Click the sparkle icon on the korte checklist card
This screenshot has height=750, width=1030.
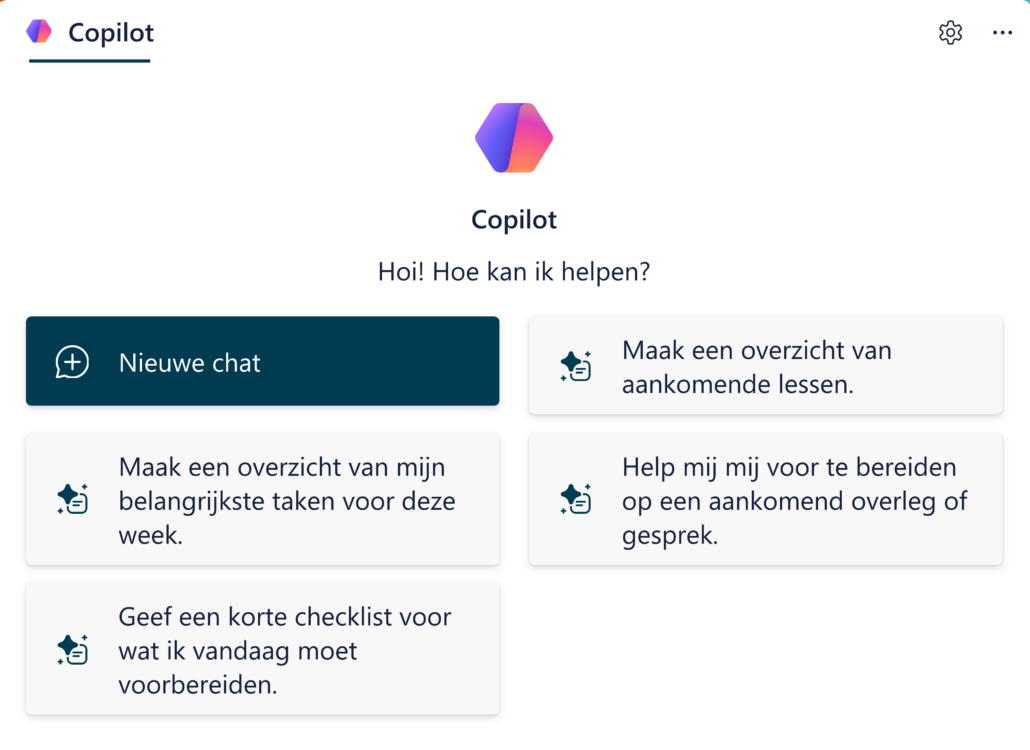[72, 650]
